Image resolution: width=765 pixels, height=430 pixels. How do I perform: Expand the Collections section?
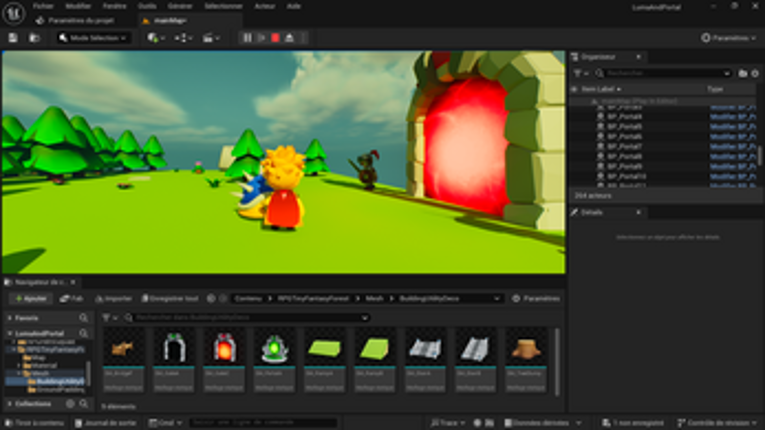10,404
